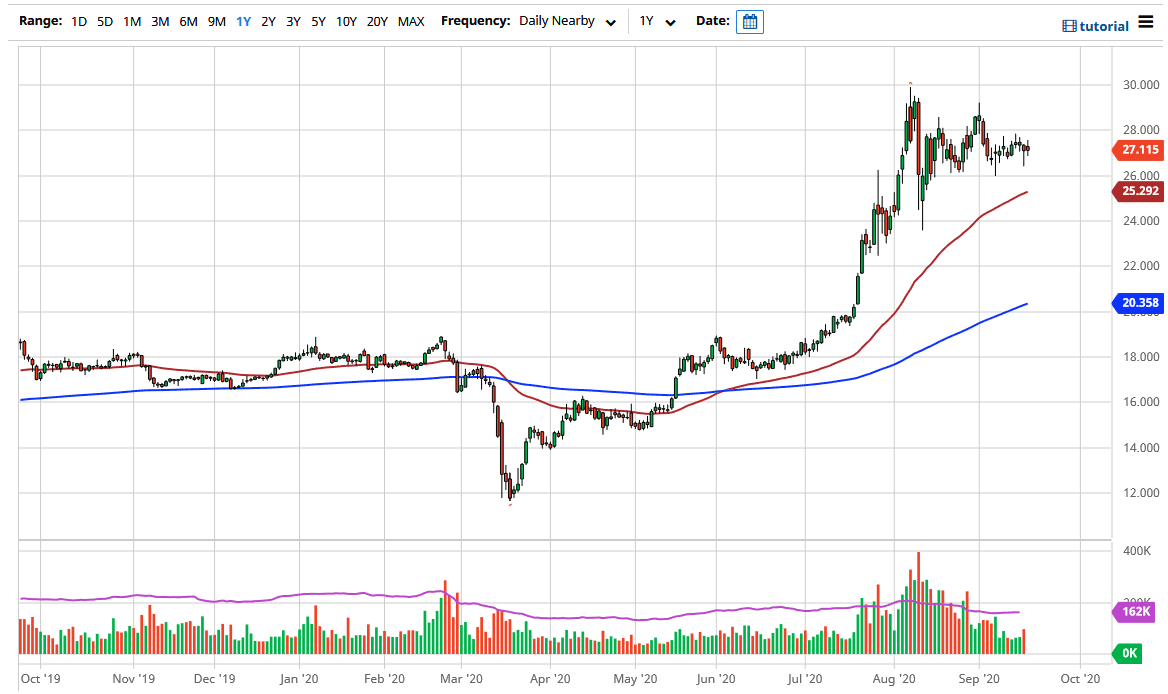
Task: Select the 10Y range button
Action: 346,21
